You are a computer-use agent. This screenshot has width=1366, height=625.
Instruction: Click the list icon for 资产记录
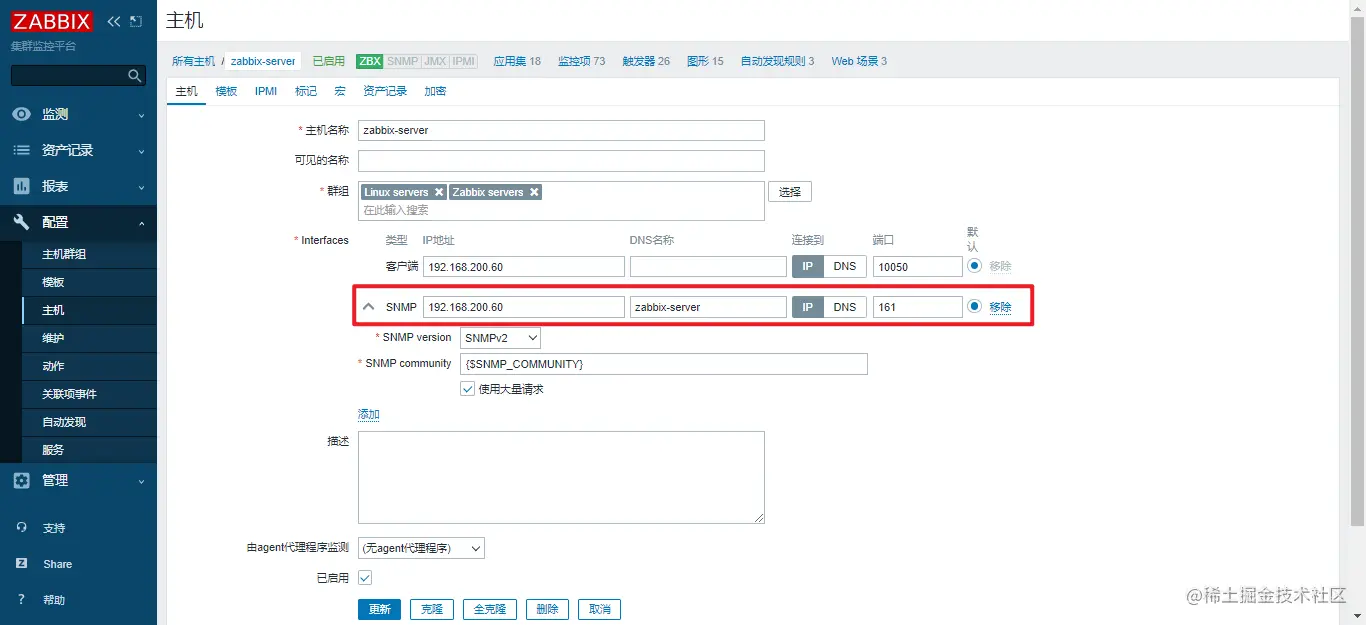pyautogui.click(x=22, y=150)
